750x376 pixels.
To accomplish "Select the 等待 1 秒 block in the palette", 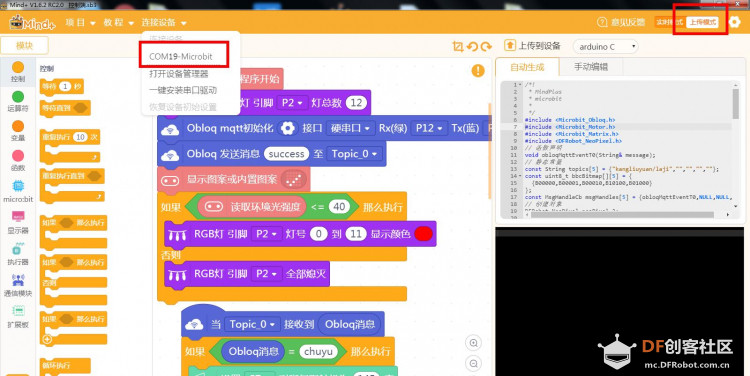I will pos(61,87).
